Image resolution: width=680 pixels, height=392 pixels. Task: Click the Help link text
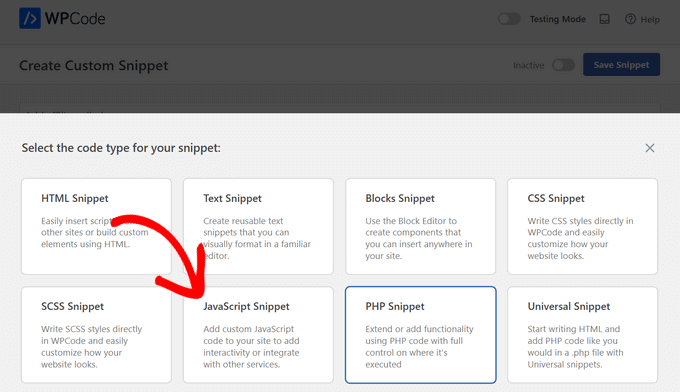(650, 20)
